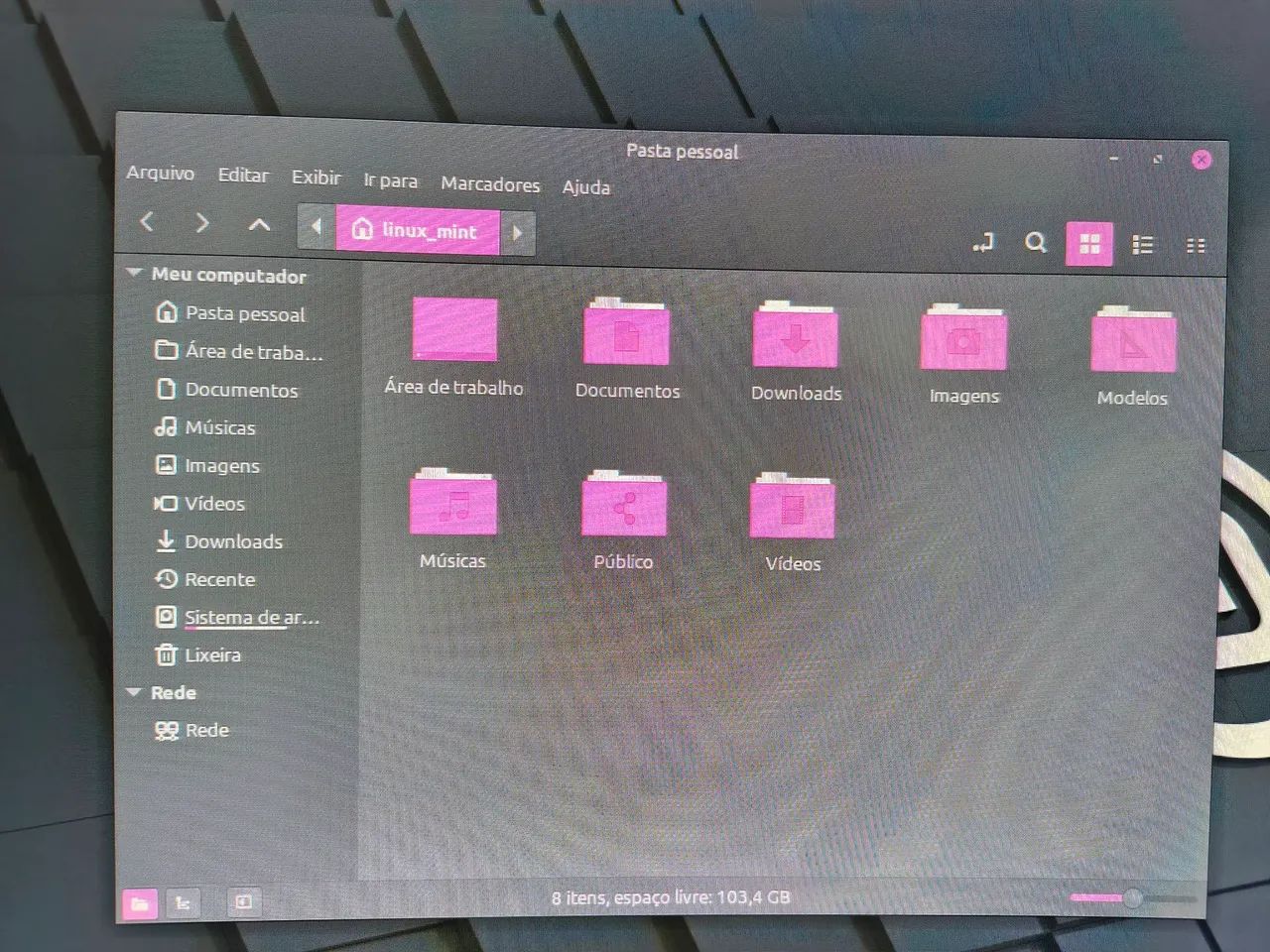Hide the sidebar via status bar button
The width and height of the screenshot is (1270, 952).
243,901
